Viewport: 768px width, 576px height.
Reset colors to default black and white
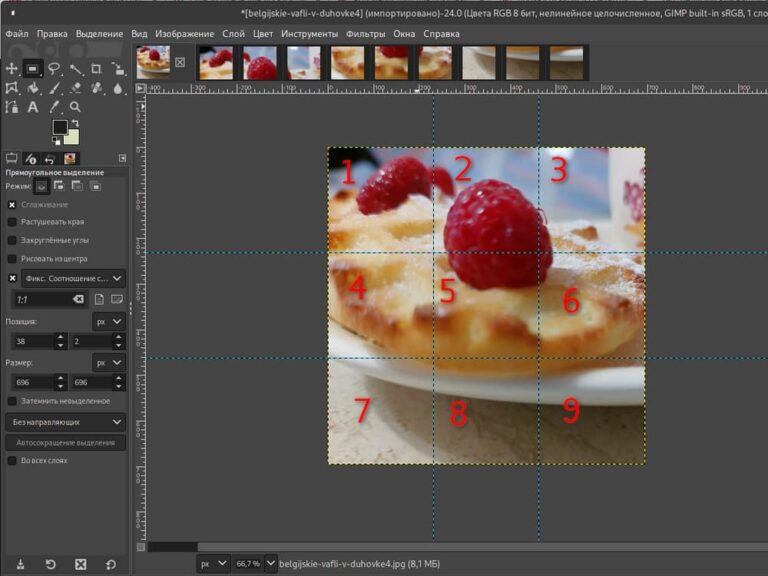click(x=56, y=141)
